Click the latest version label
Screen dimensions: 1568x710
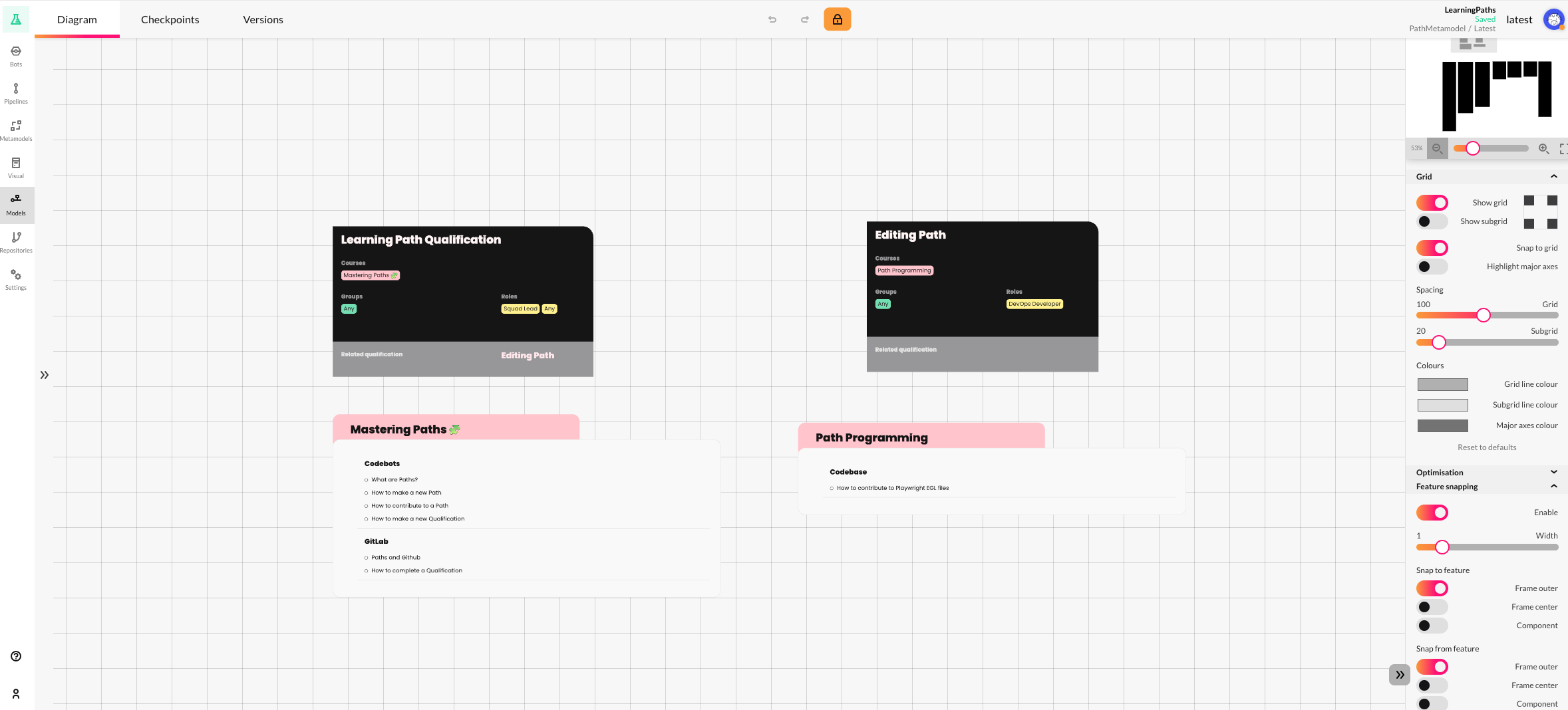[1519, 20]
